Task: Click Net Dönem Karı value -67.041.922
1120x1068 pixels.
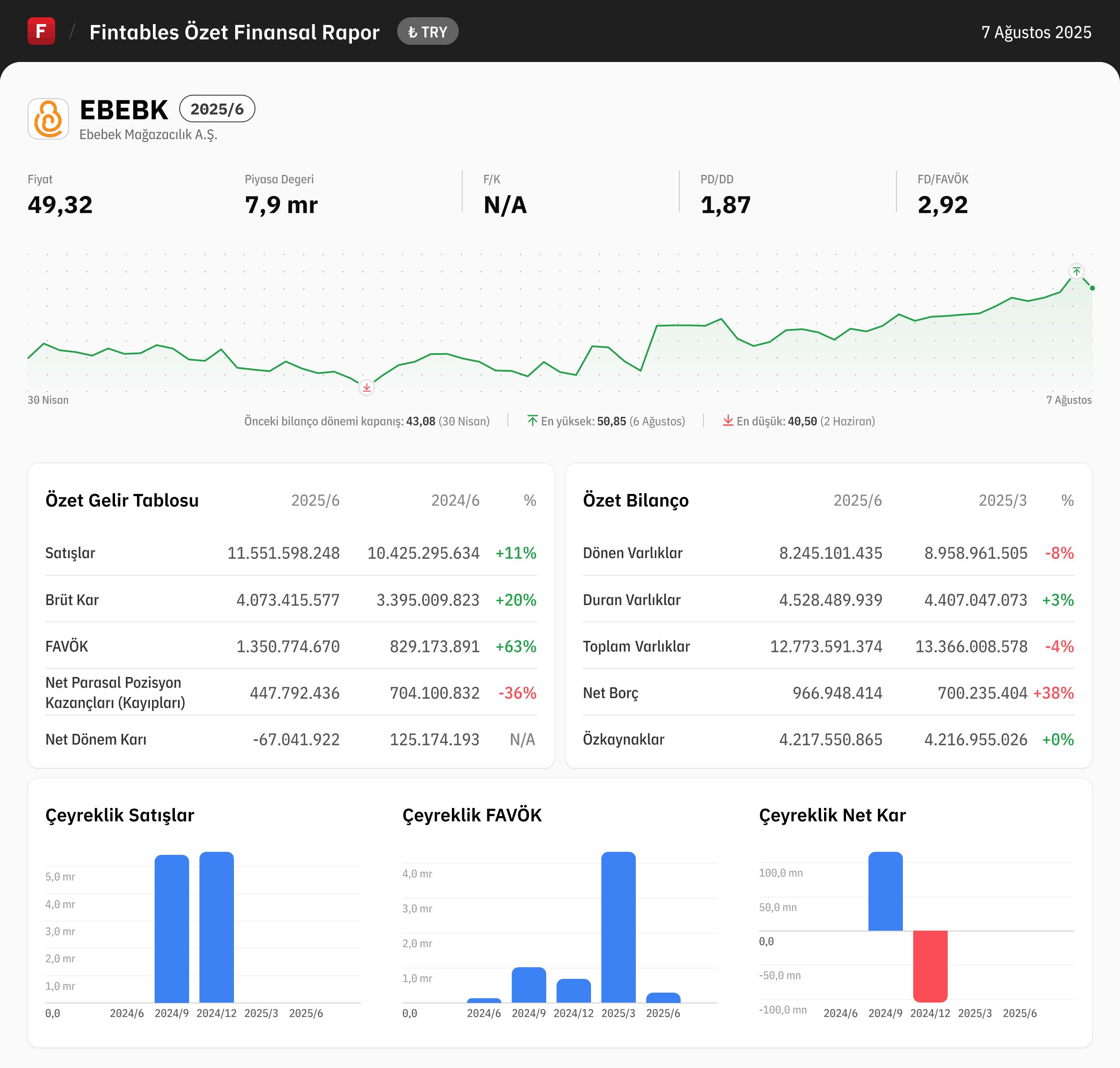Action: pyautogui.click(x=296, y=739)
